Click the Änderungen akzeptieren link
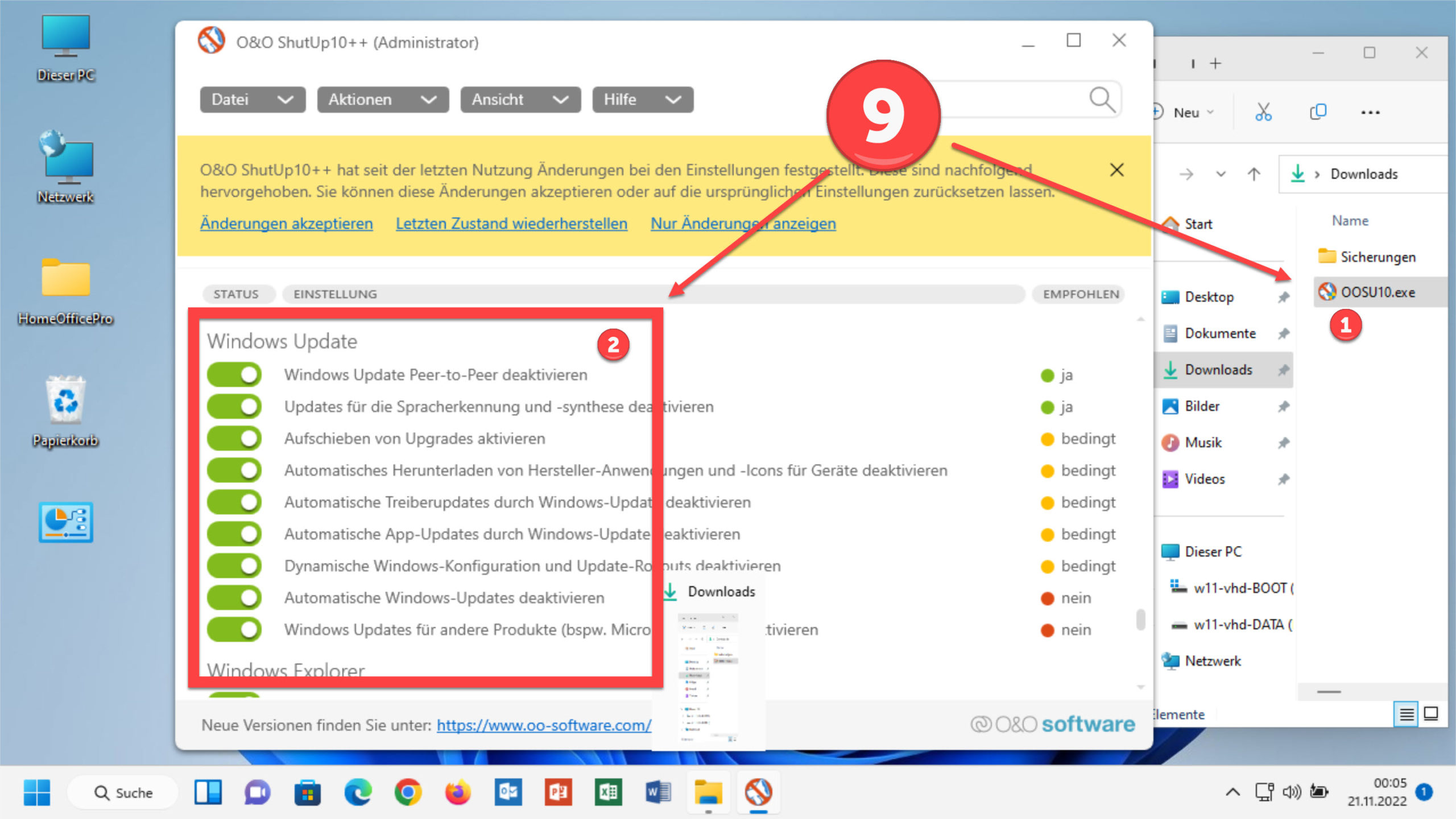 pyautogui.click(x=286, y=223)
